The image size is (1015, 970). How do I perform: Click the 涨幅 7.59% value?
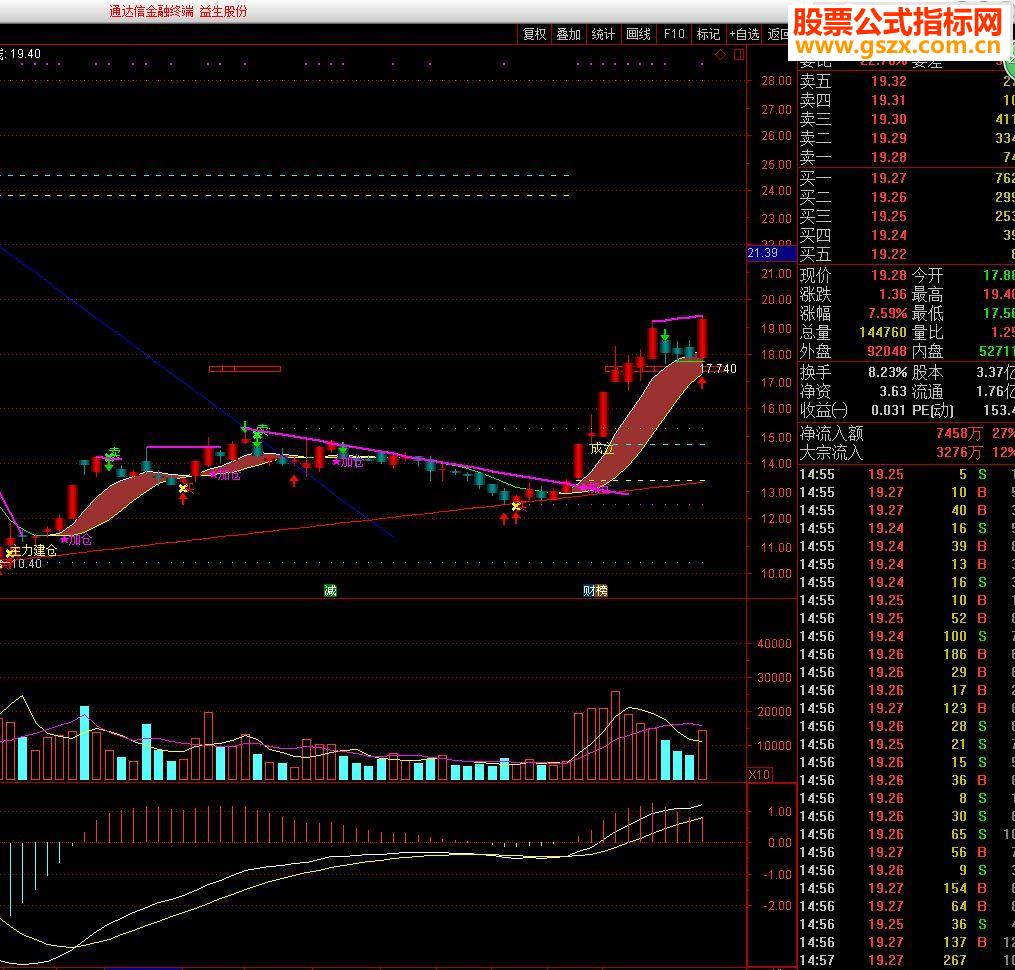click(x=887, y=313)
